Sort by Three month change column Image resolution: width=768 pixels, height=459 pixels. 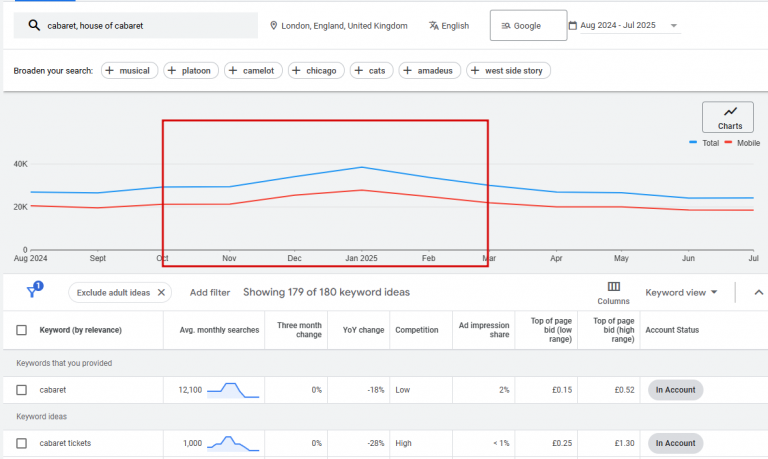pyautogui.click(x=299, y=330)
